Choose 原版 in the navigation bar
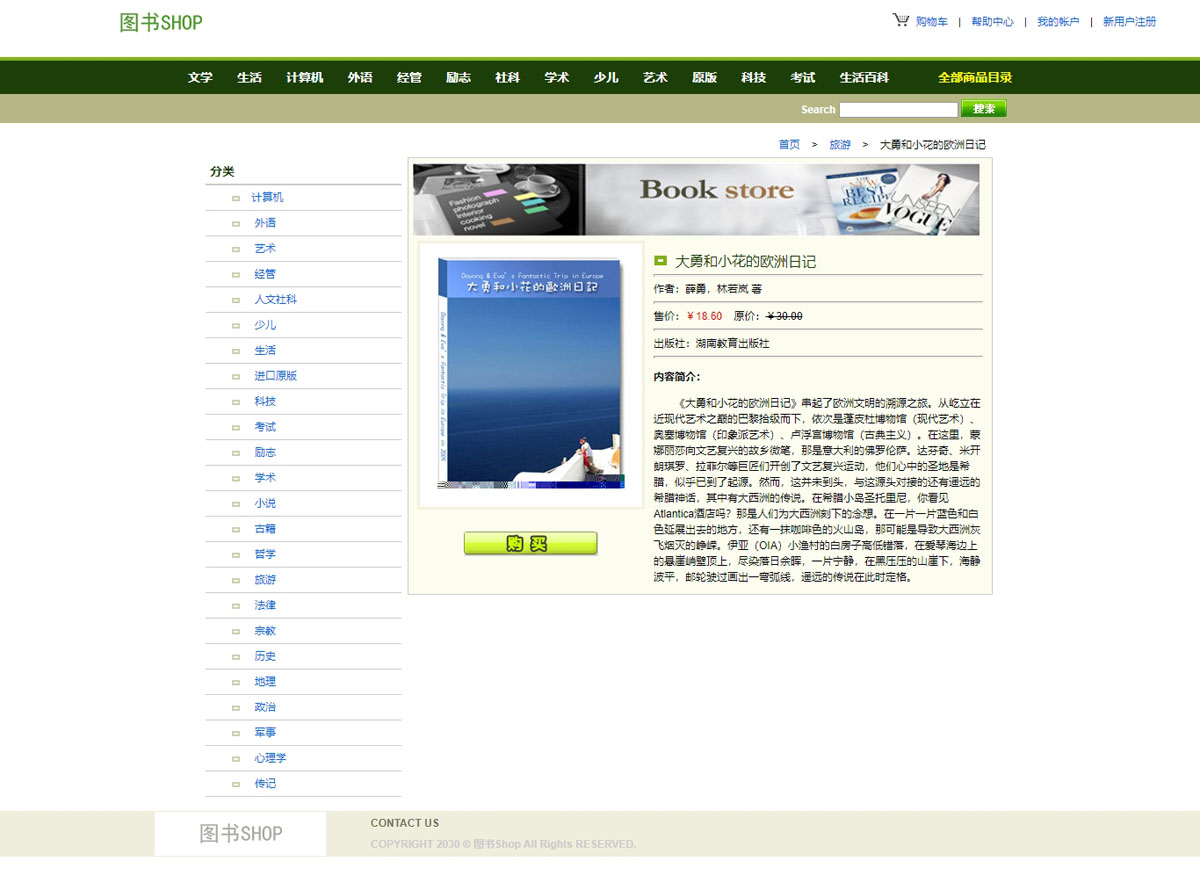1200x883 pixels. pos(704,78)
